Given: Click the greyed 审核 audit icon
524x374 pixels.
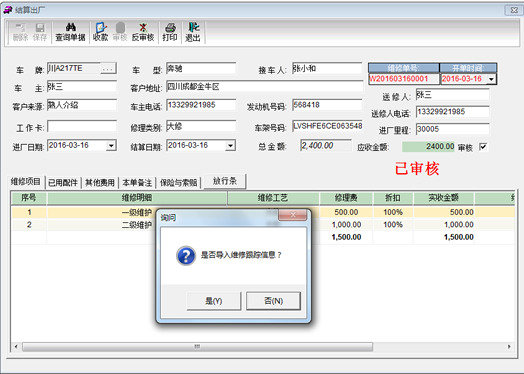Looking at the screenshot, I should (x=120, y=27).
